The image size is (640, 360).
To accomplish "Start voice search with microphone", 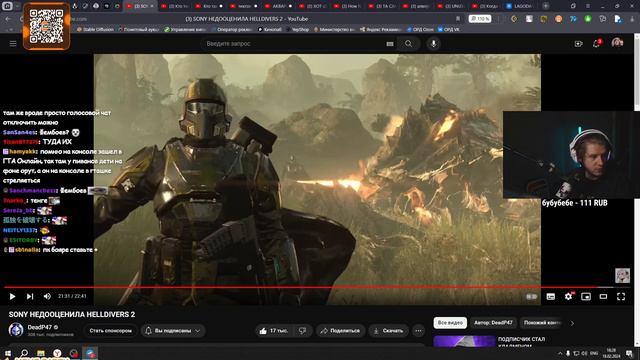I will 433,44.
